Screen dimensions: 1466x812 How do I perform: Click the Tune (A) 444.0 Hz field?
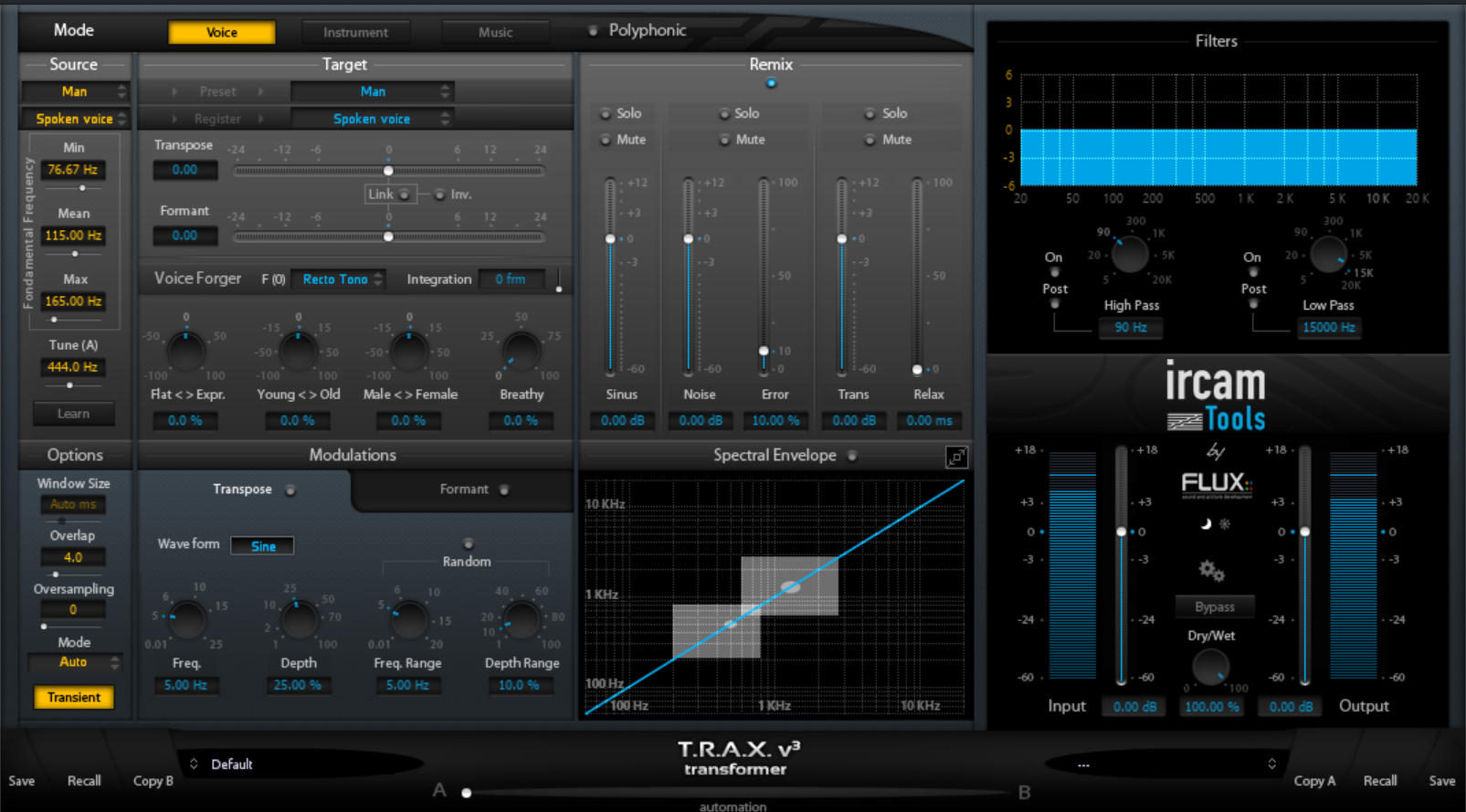pyautogui.click(x=72, y=367)
